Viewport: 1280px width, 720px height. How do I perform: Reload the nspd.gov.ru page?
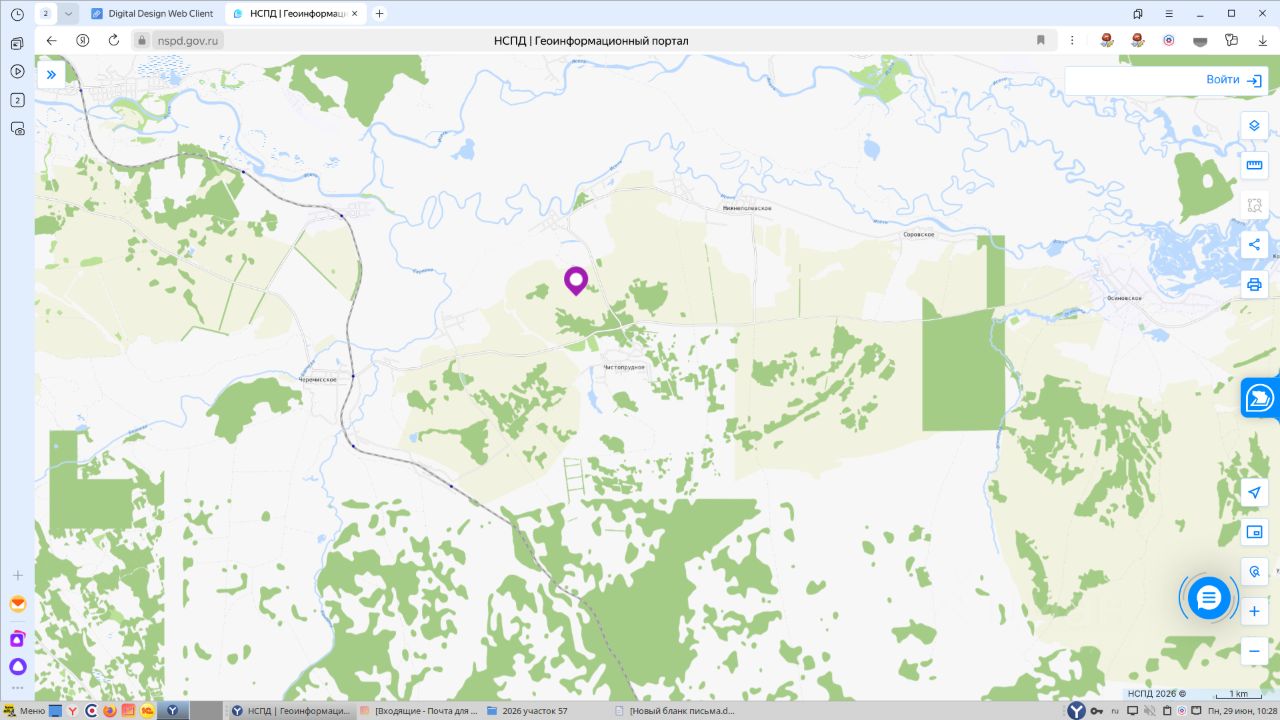coord(113,40)
